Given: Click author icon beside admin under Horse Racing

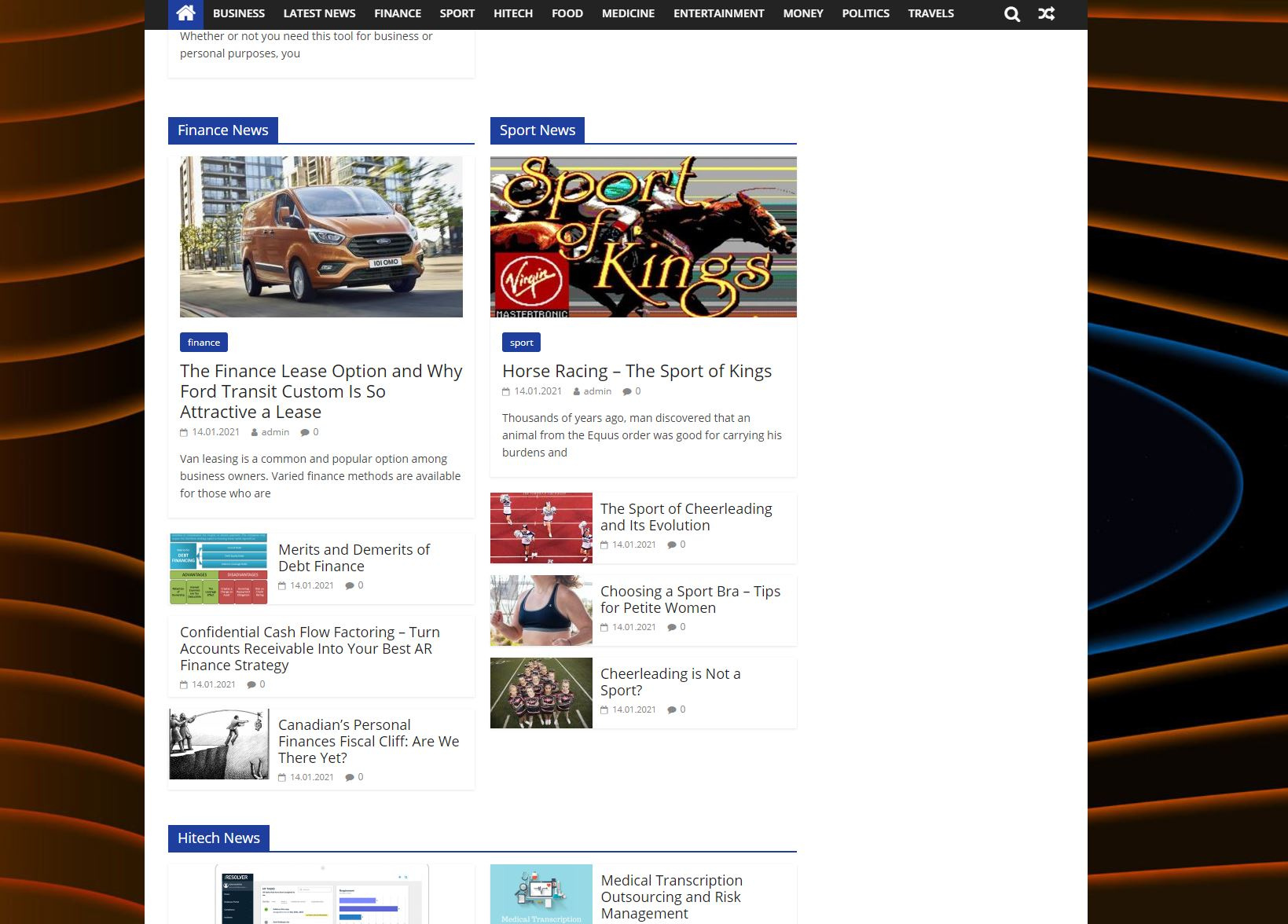Looking at the screenshot, I should tap(577, 391).
